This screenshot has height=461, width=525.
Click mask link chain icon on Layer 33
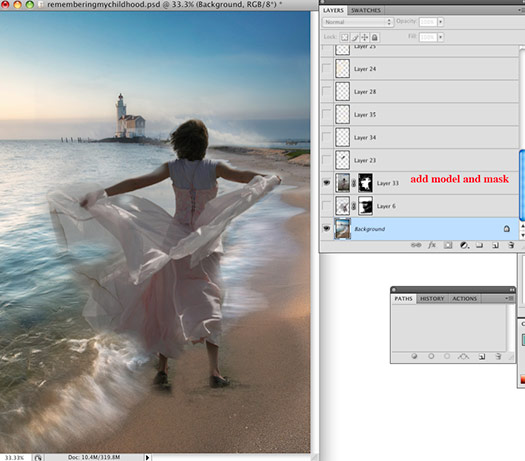(x=354, y=183)
